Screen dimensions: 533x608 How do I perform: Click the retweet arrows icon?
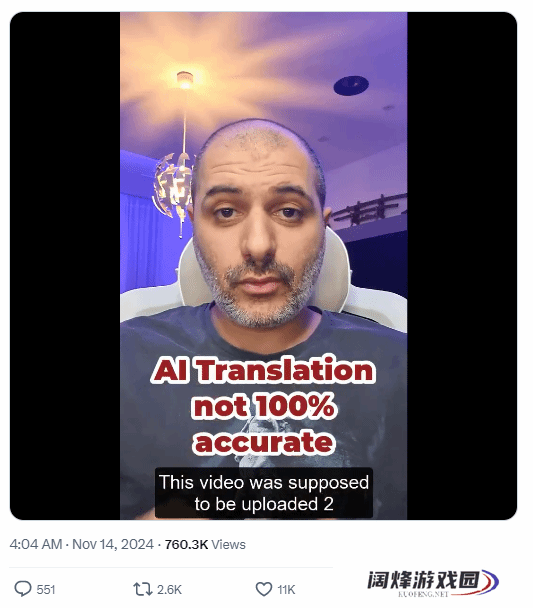[143, 589]
